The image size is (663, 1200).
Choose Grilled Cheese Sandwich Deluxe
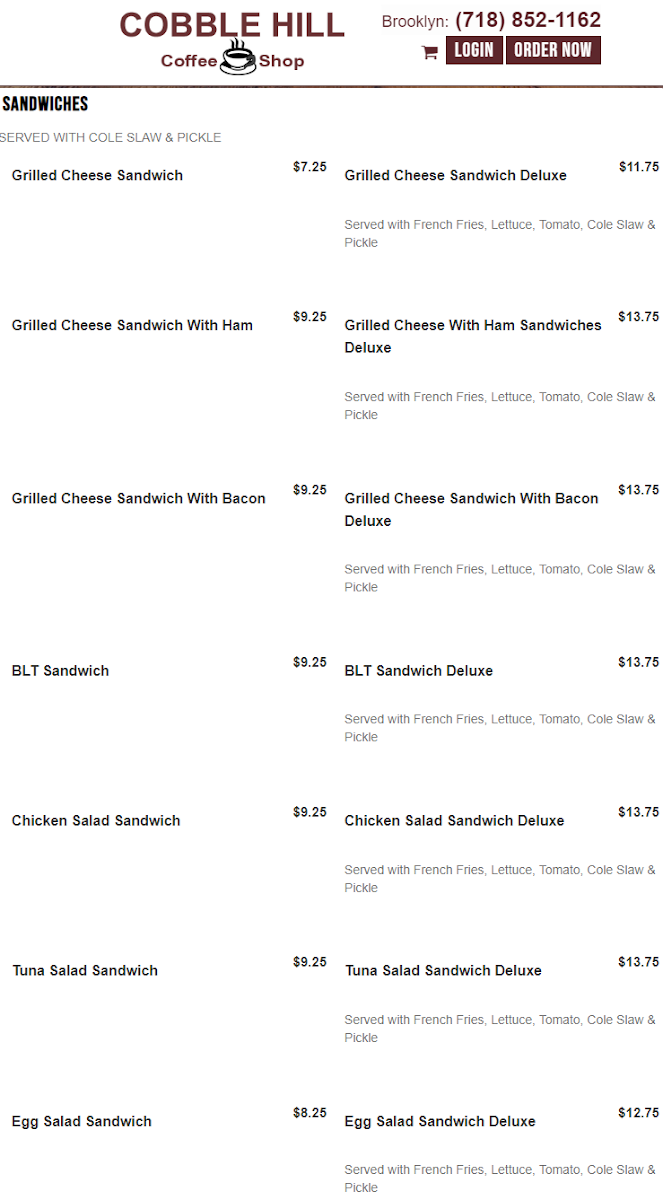455,175
